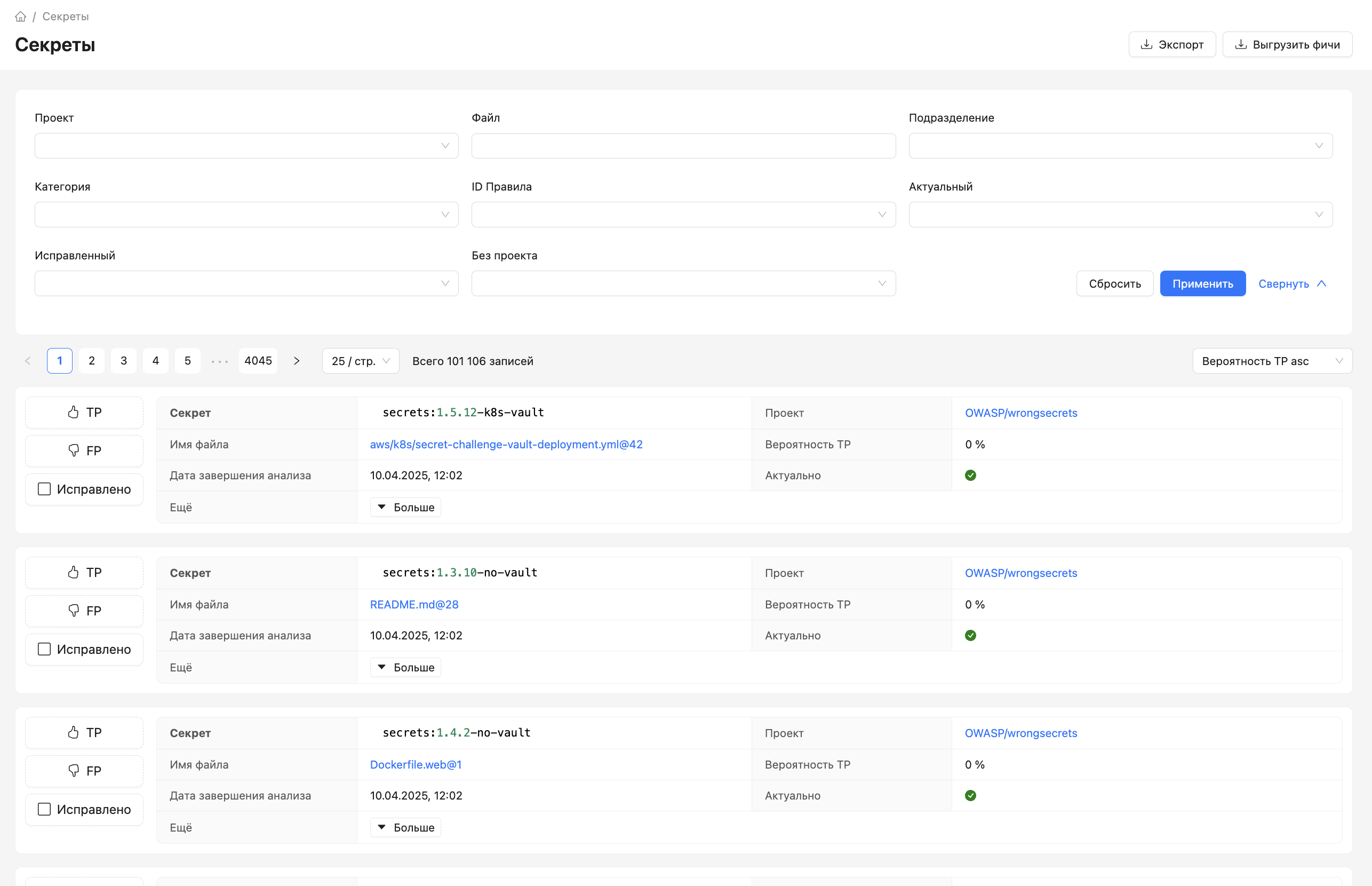Viewport: 1372px width, 886px height.
Task: Jump to last page 4045
Action: (x=258, y=361)
